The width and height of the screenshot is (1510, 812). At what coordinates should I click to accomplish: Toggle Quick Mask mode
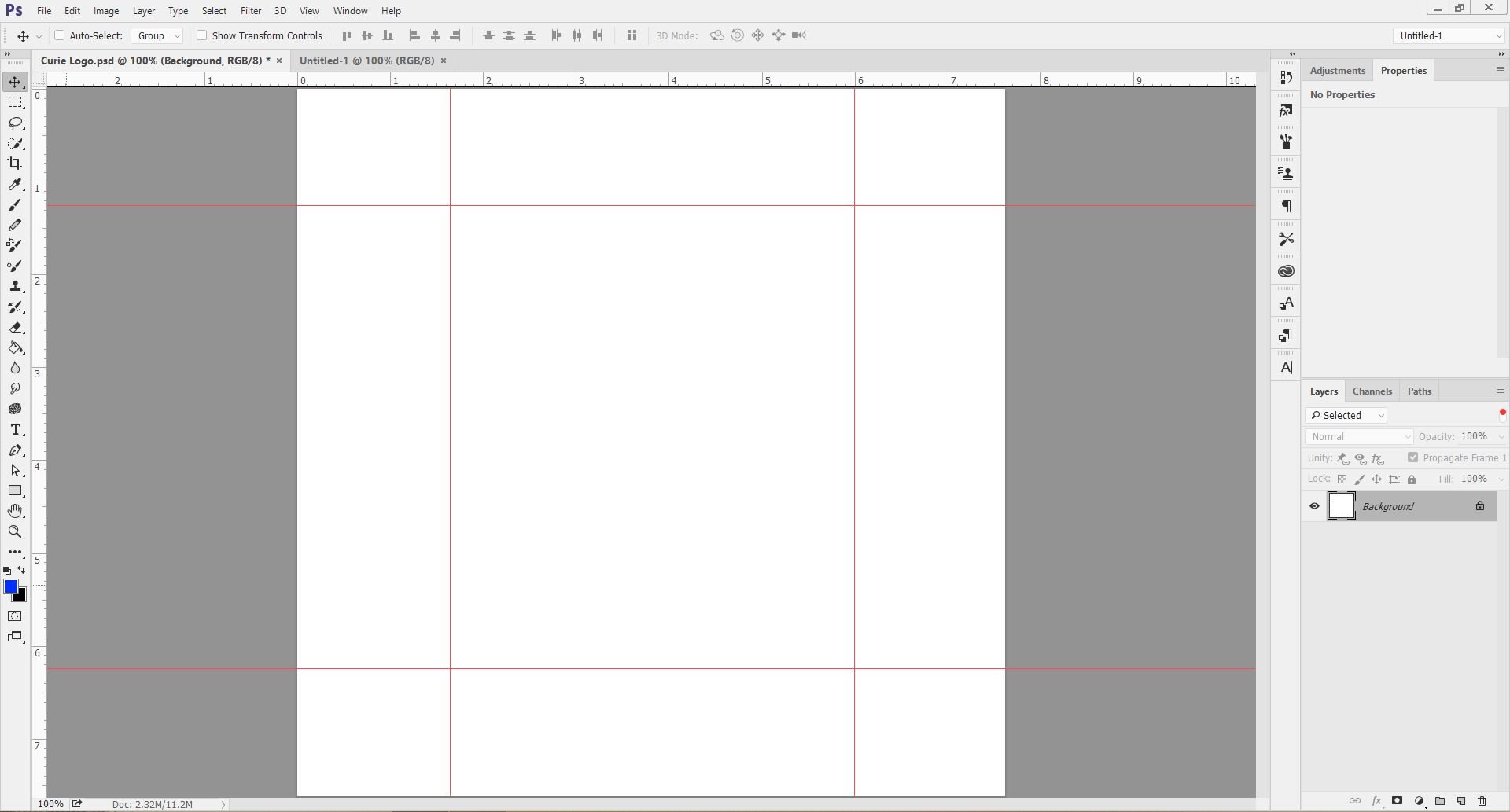pos(15,616)
